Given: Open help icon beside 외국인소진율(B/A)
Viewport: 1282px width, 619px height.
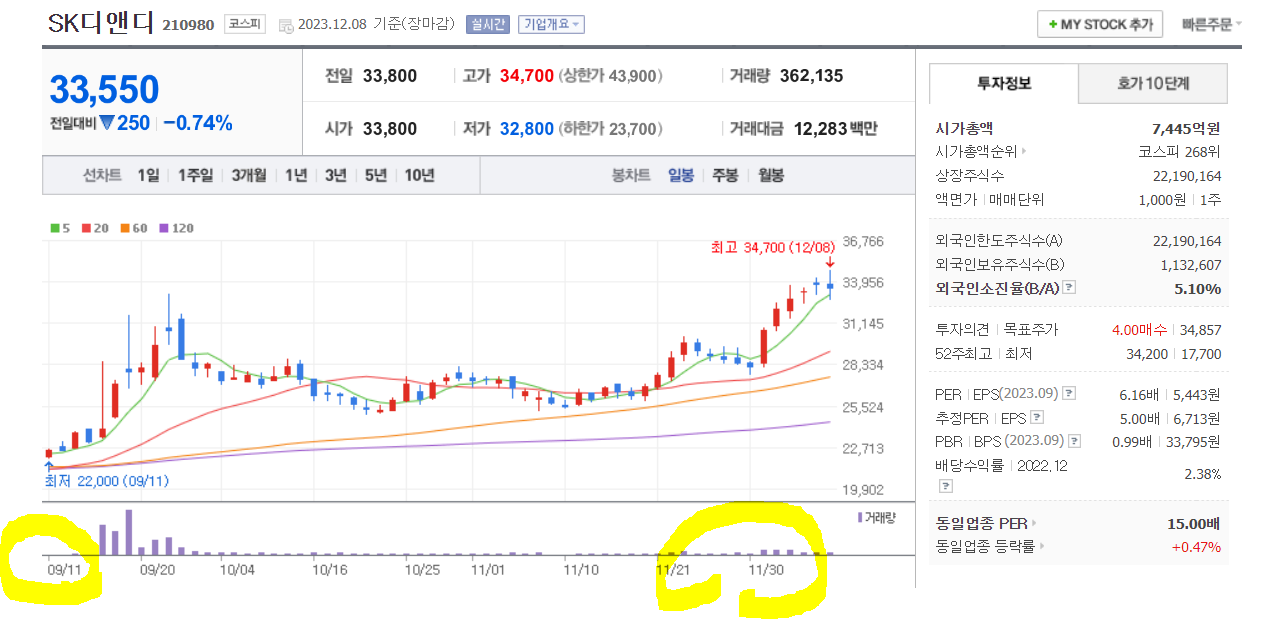Looking at the screenshot, I should (x=1069, y=288).
